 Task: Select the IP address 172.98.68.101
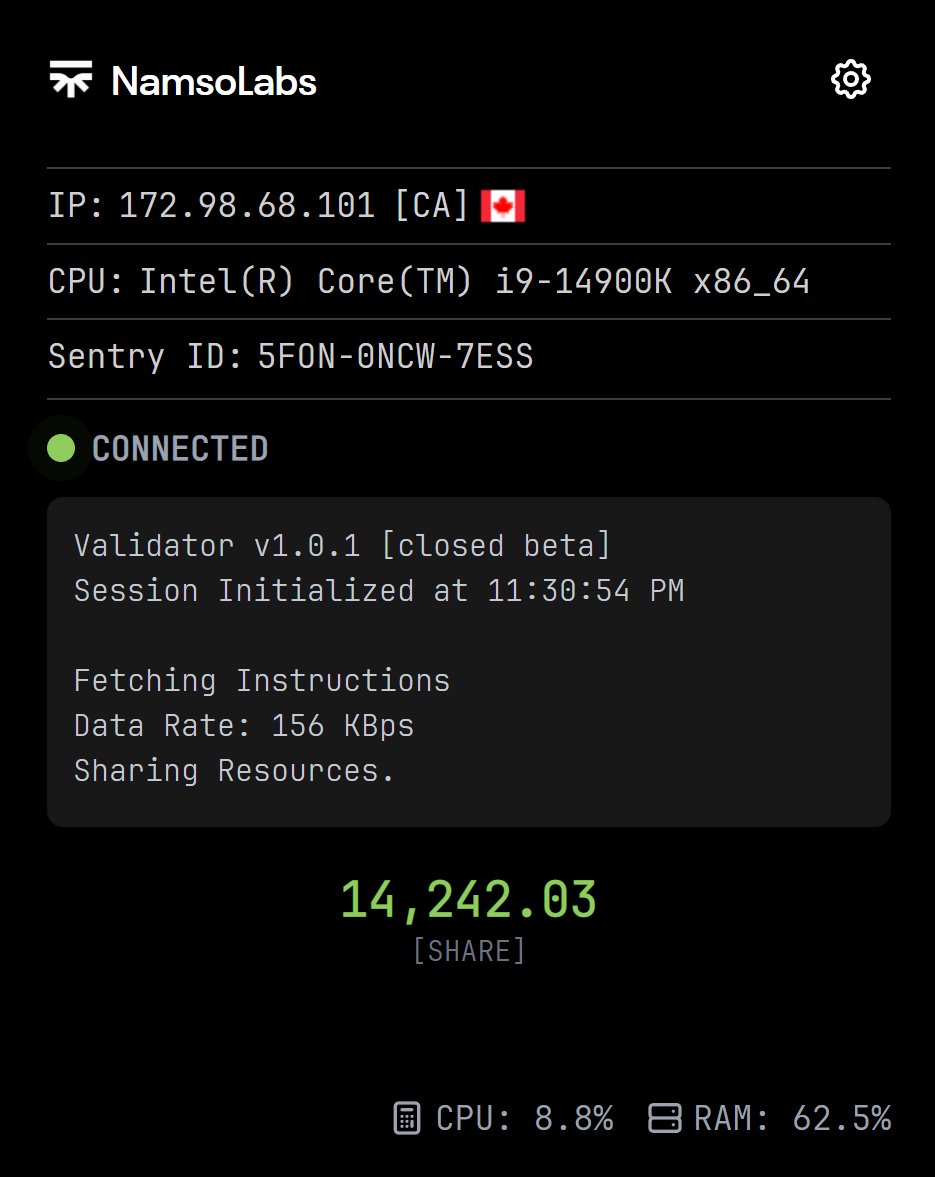(x=247, y=206)
